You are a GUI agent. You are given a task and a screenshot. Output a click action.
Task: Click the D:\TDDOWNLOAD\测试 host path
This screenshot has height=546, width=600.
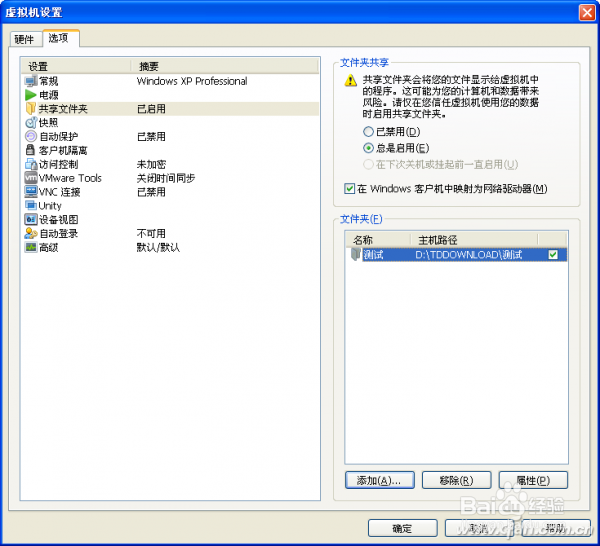click(x=469, y=254)
